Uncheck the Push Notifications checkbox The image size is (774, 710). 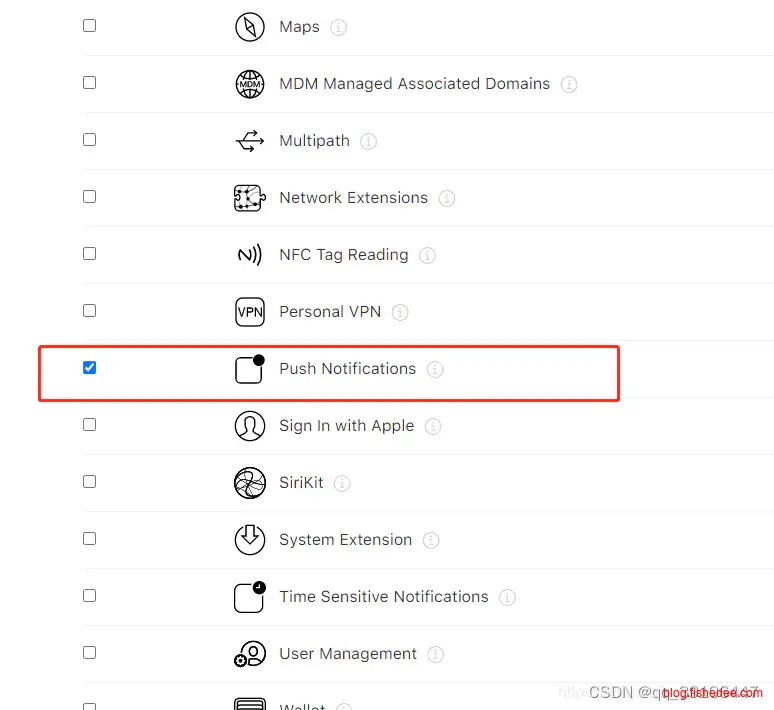(x=90, y=368)
